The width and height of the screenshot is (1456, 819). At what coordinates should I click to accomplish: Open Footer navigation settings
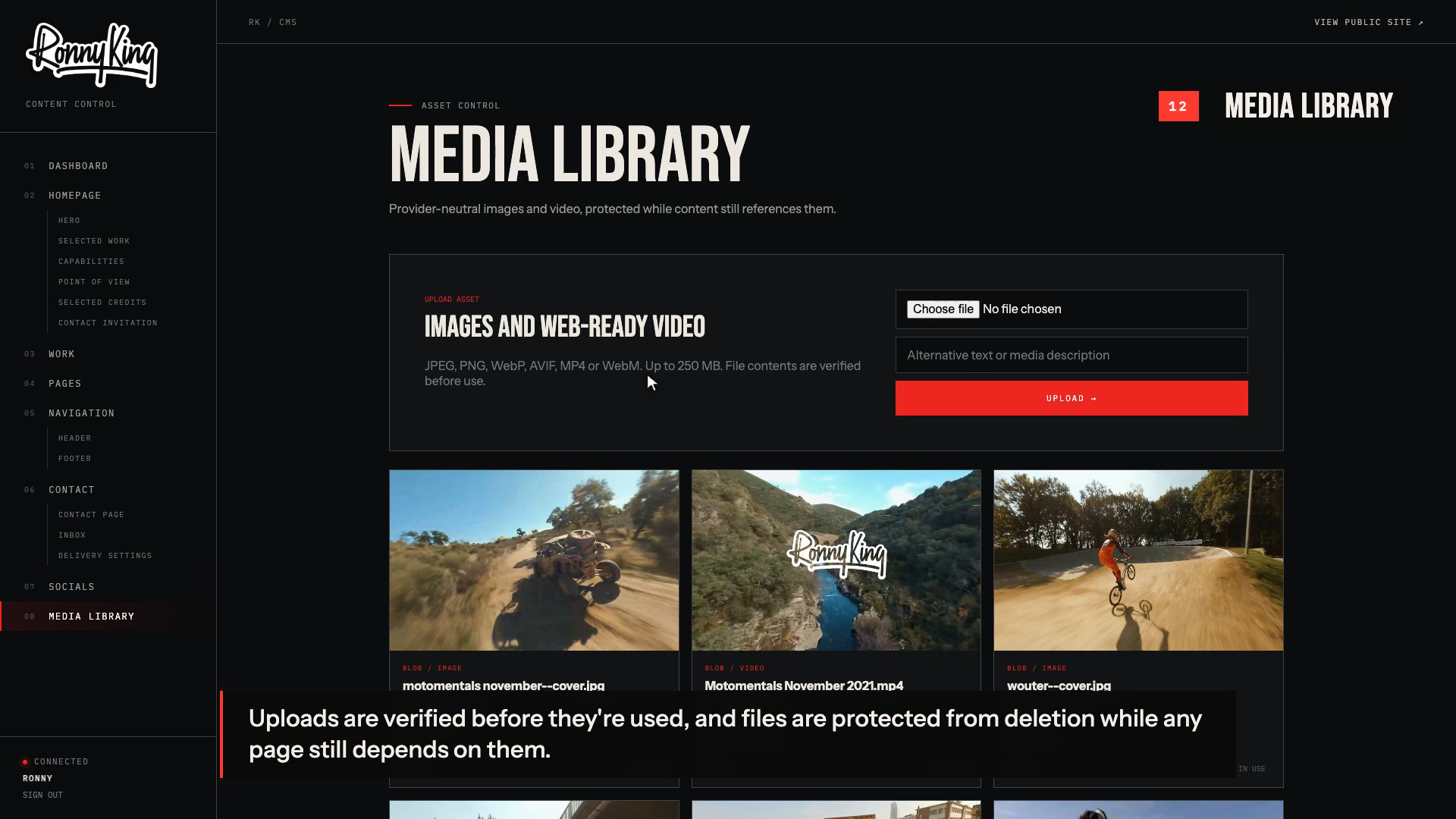pos(74,459)
